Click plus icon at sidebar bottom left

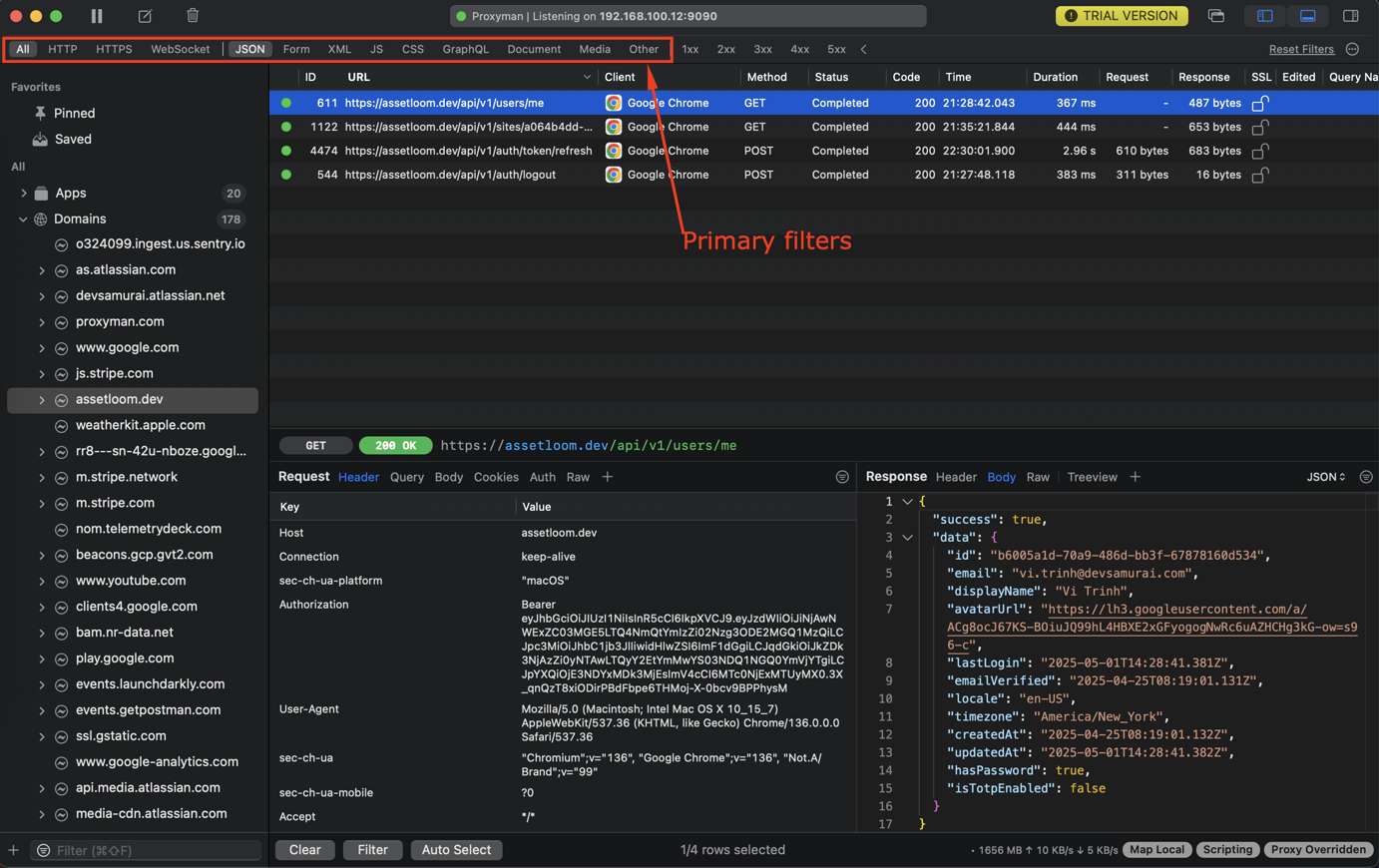pos(13,850)
